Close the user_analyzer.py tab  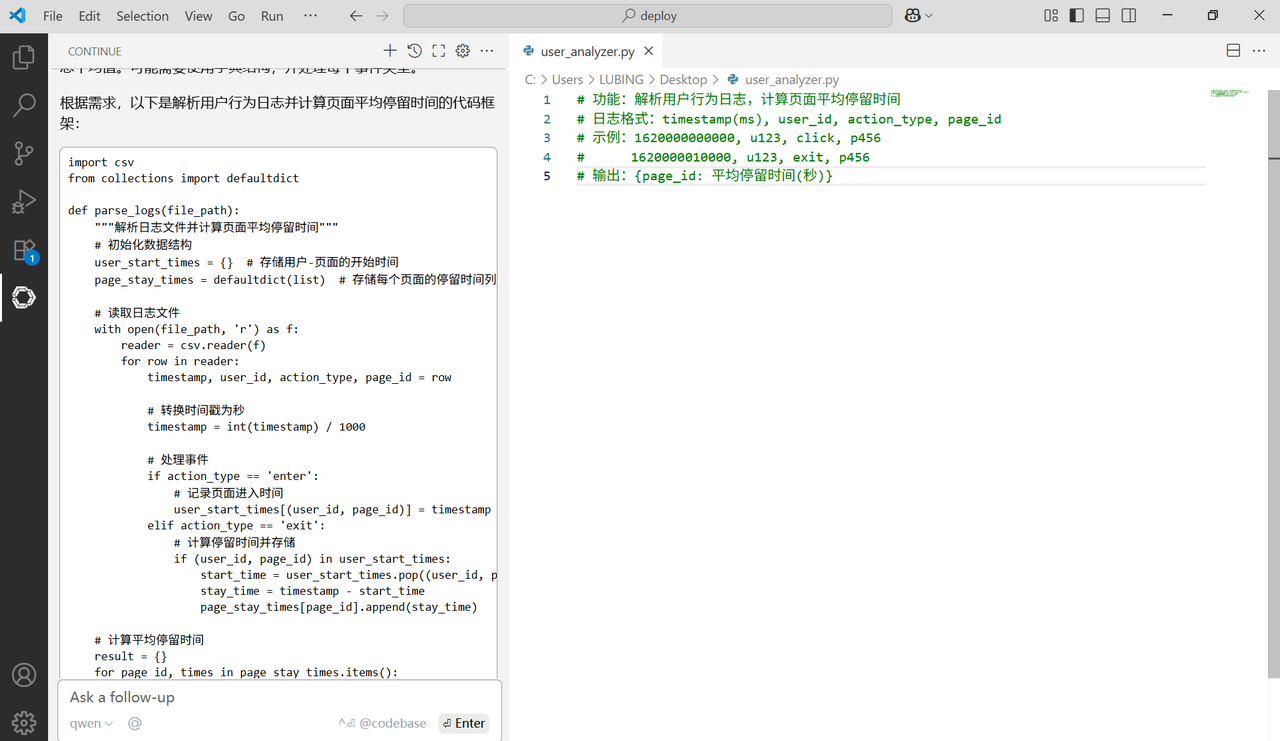[x=649, y=51]
